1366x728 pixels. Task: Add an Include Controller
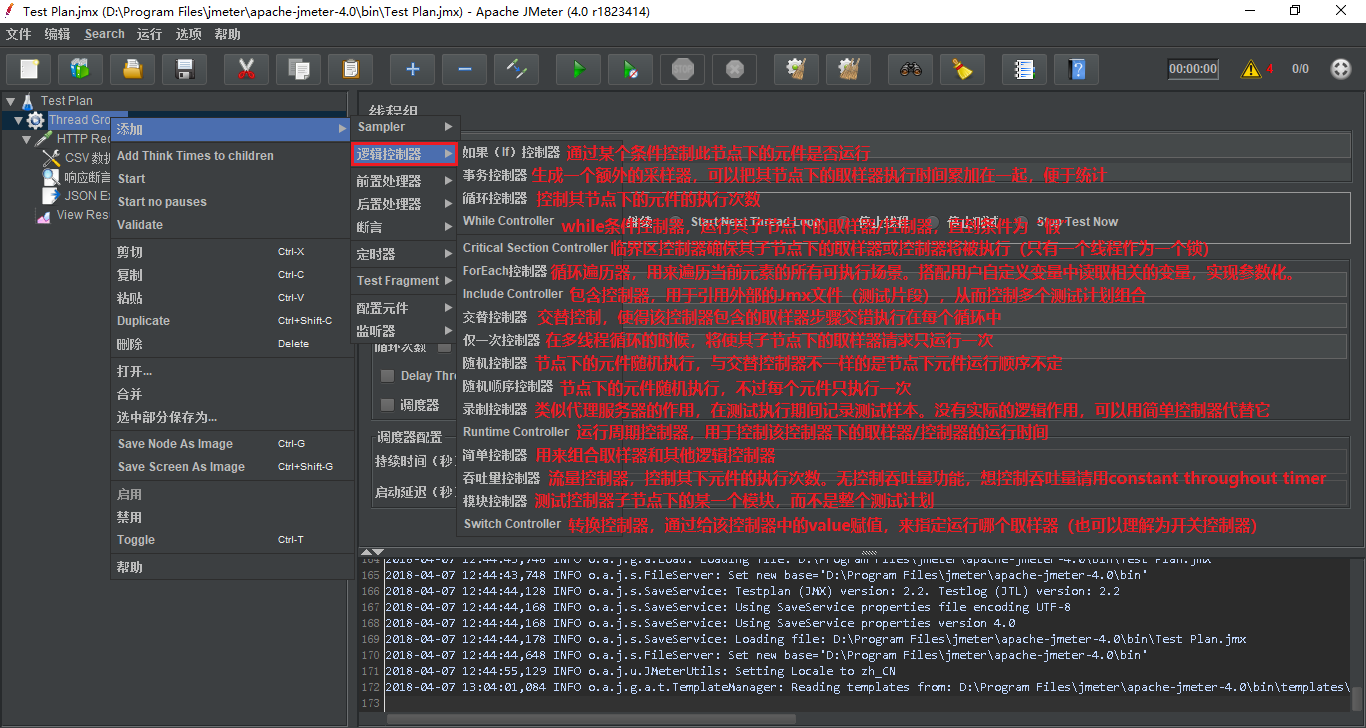coord(513,294)
